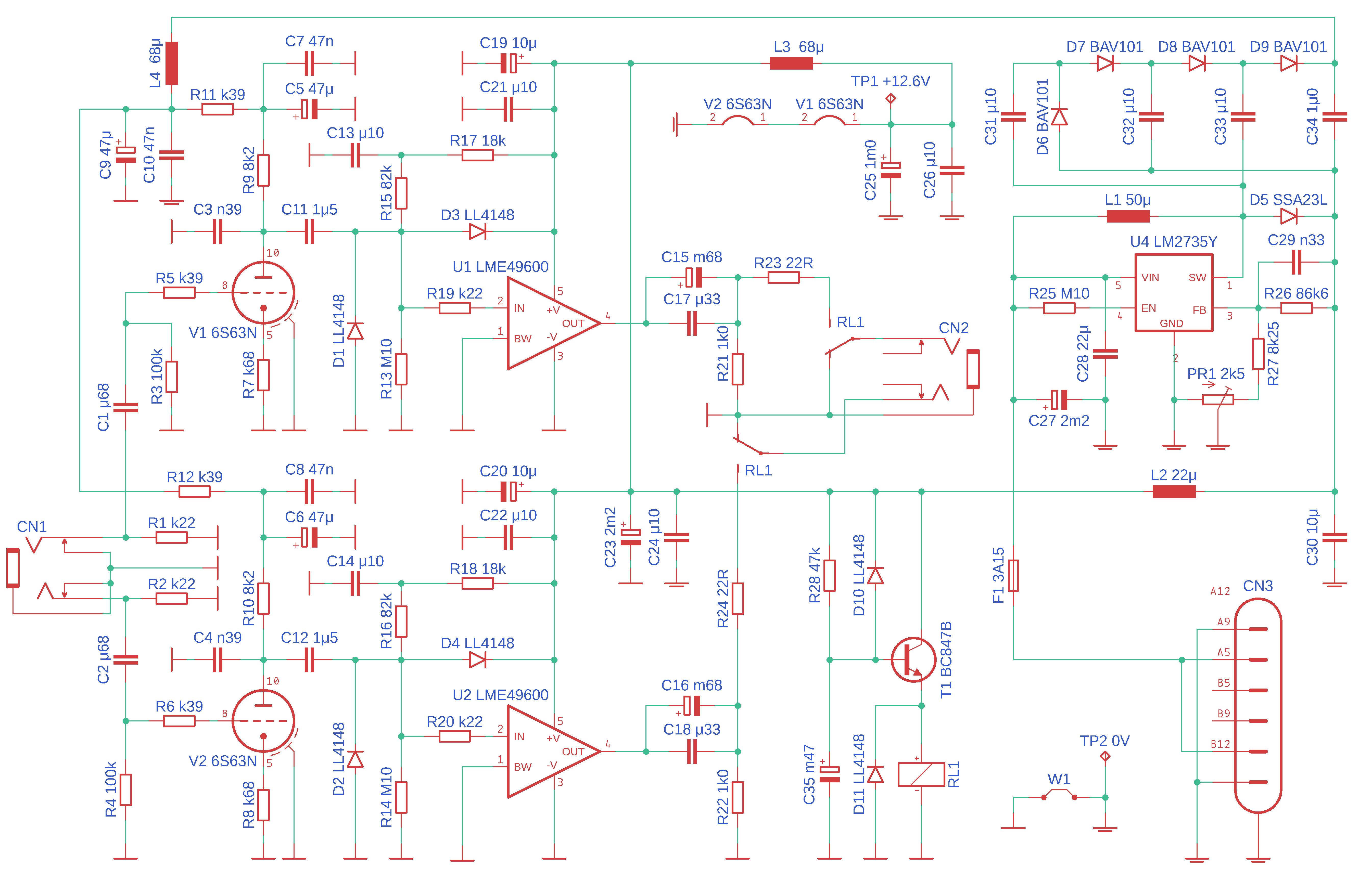Image resolution: width=1372 pixels, height=880 pixels.
Task: Click the 'C27 2m2' label text
Action: tap(1059, 421)
